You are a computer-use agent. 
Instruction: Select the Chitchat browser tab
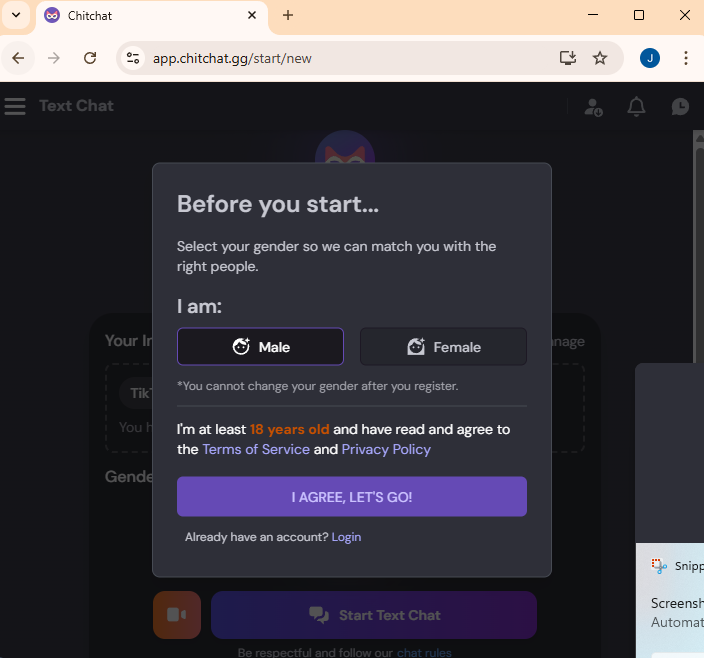[x=152, y=16]
